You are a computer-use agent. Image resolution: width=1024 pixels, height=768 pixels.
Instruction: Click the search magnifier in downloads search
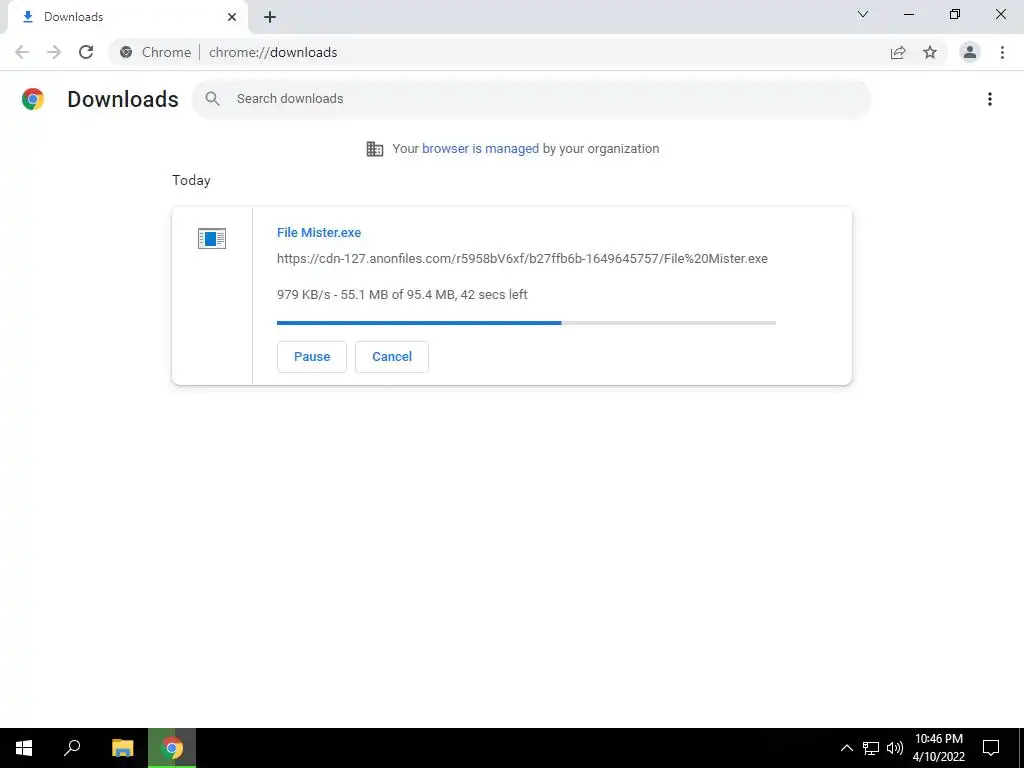[x=212, y=99]
